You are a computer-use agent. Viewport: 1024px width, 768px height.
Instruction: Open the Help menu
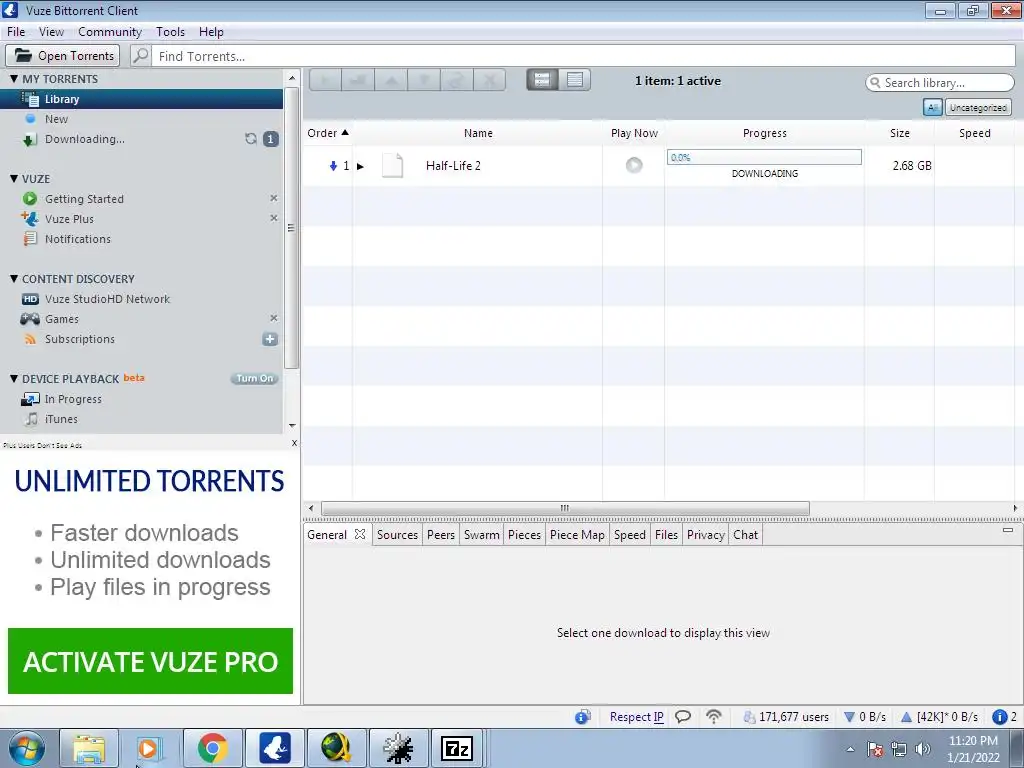[x=211, y=32]
